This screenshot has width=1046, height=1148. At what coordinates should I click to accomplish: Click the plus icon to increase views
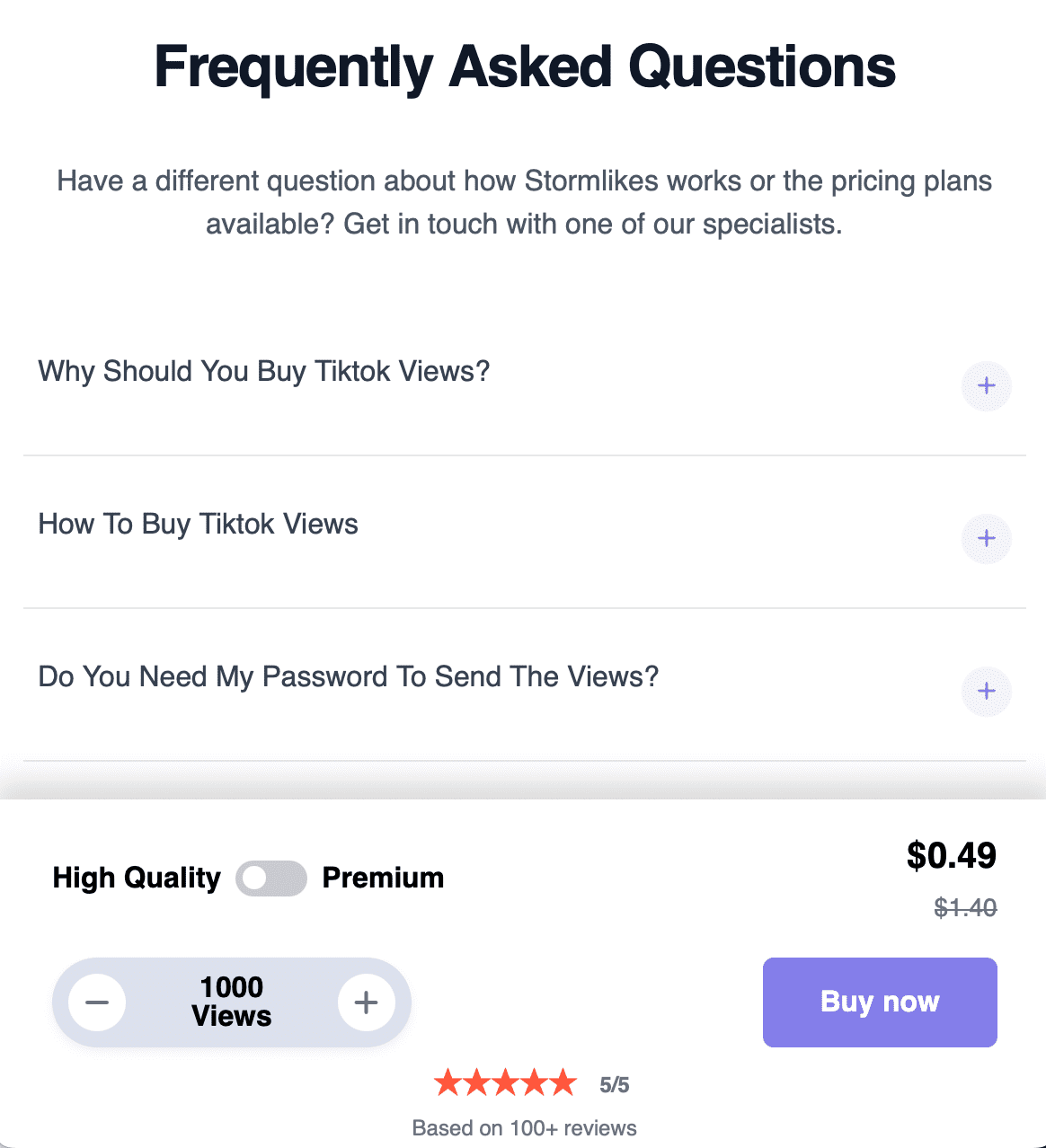tap(366, 1002)
